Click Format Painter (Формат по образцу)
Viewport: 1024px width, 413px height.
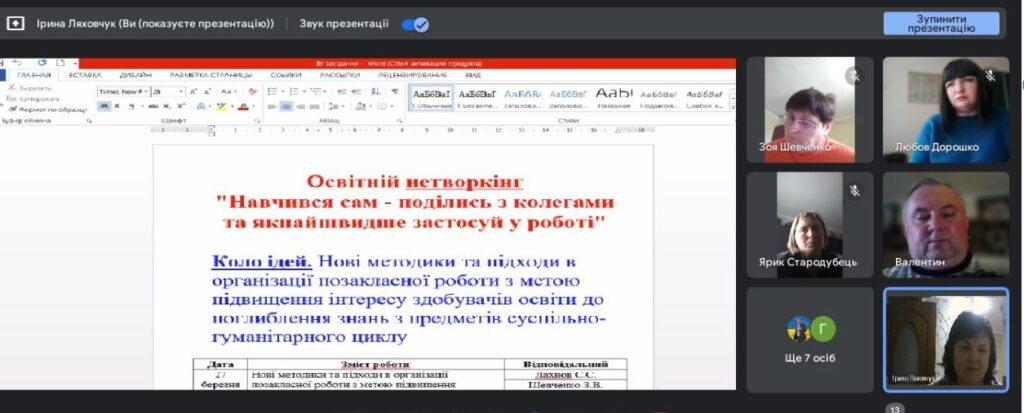click(47, 110)
